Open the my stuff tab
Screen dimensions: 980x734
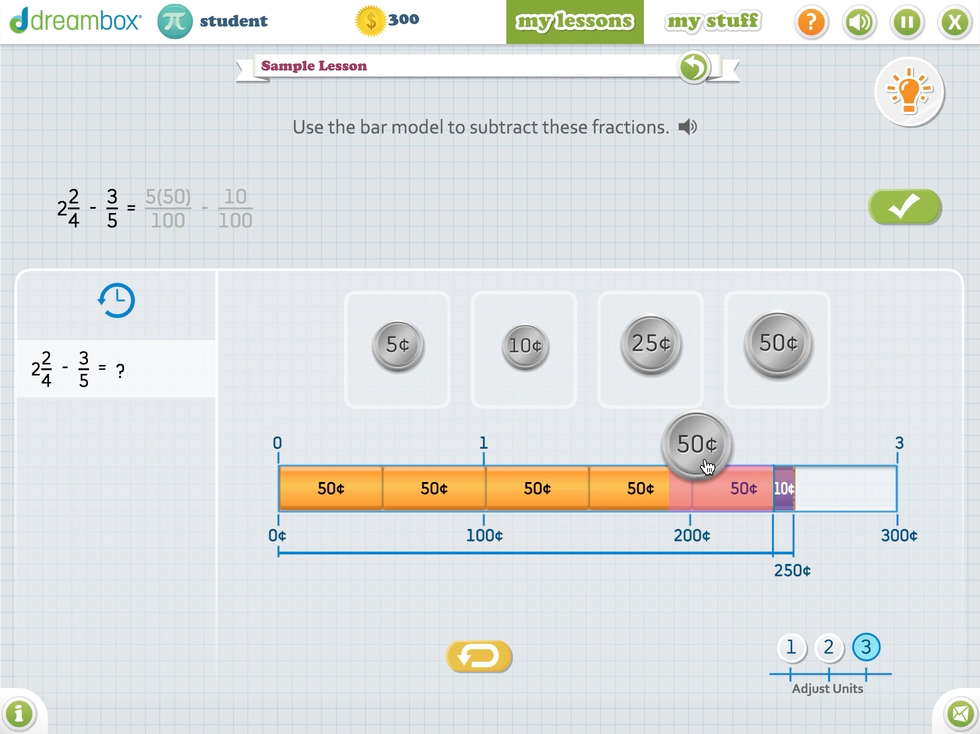[712, 22]
